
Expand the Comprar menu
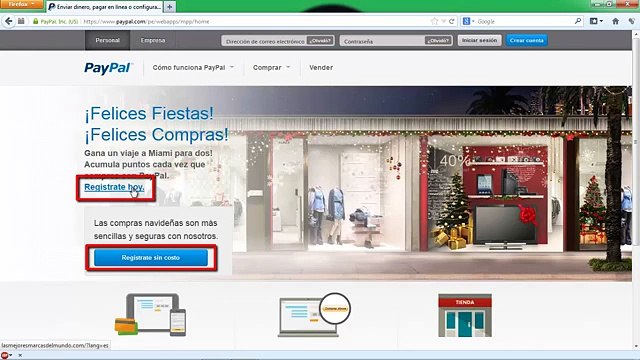[271, 67]
